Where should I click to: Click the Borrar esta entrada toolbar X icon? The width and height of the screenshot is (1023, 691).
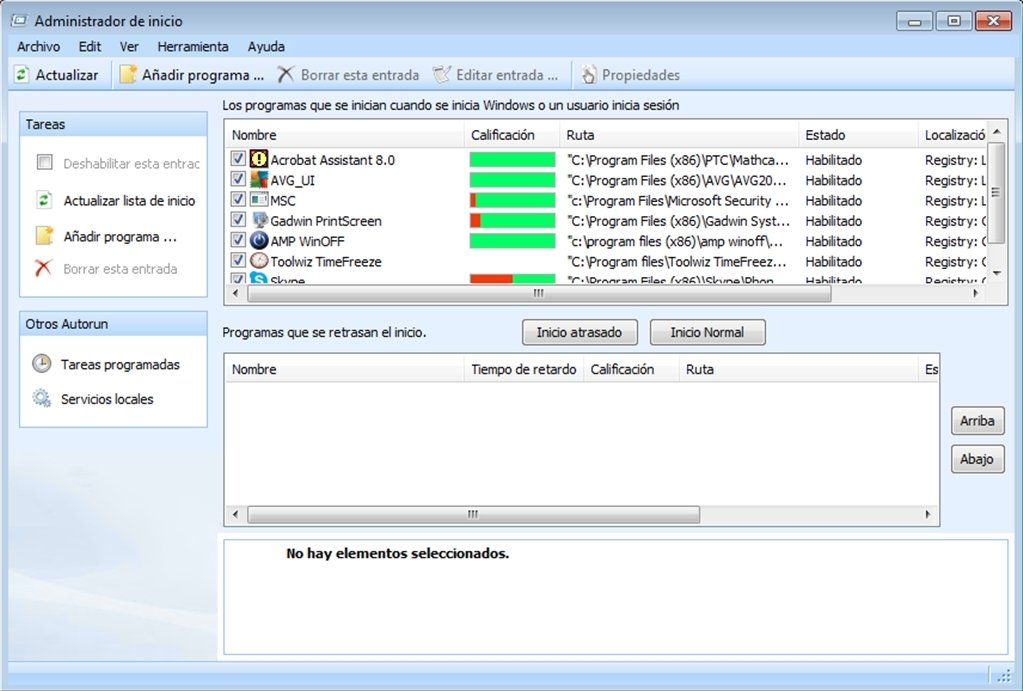coord(286,75)
